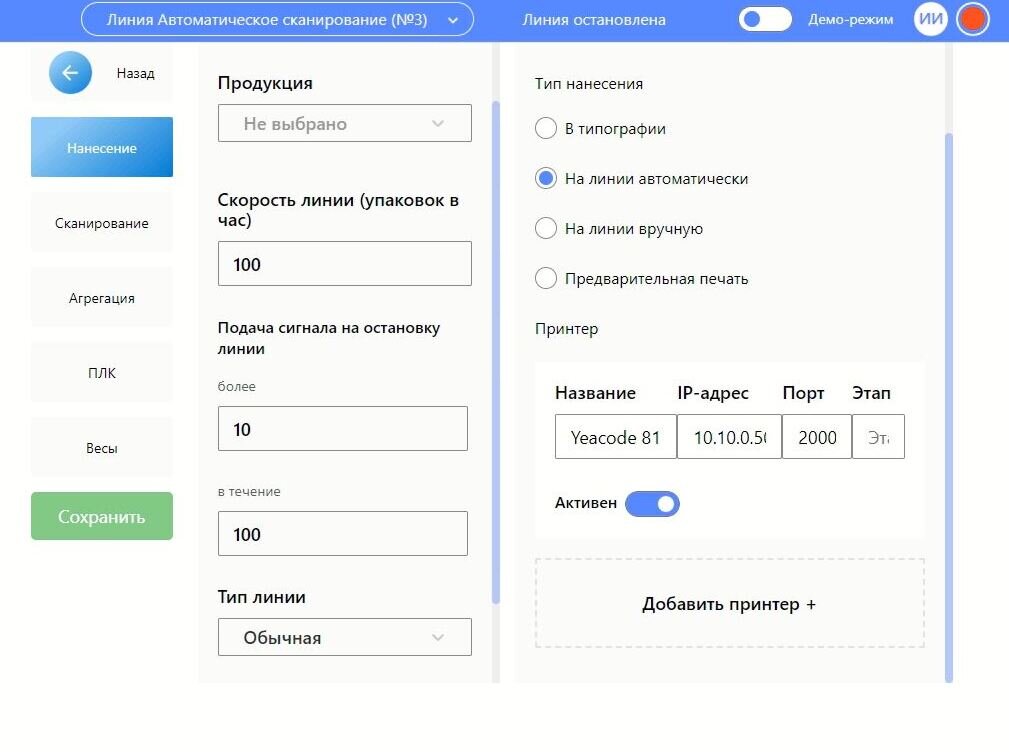Toggle the Демо-режим switch
The image size is (1009, 752).
764,19
